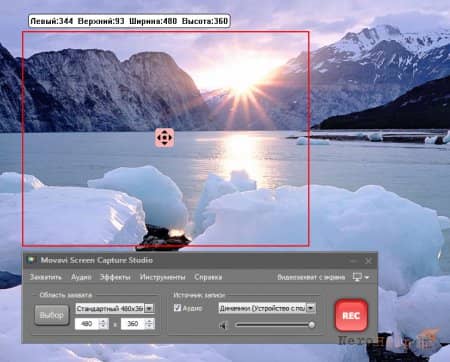Click the Movavi app logo icon

(x=31, y=260)
